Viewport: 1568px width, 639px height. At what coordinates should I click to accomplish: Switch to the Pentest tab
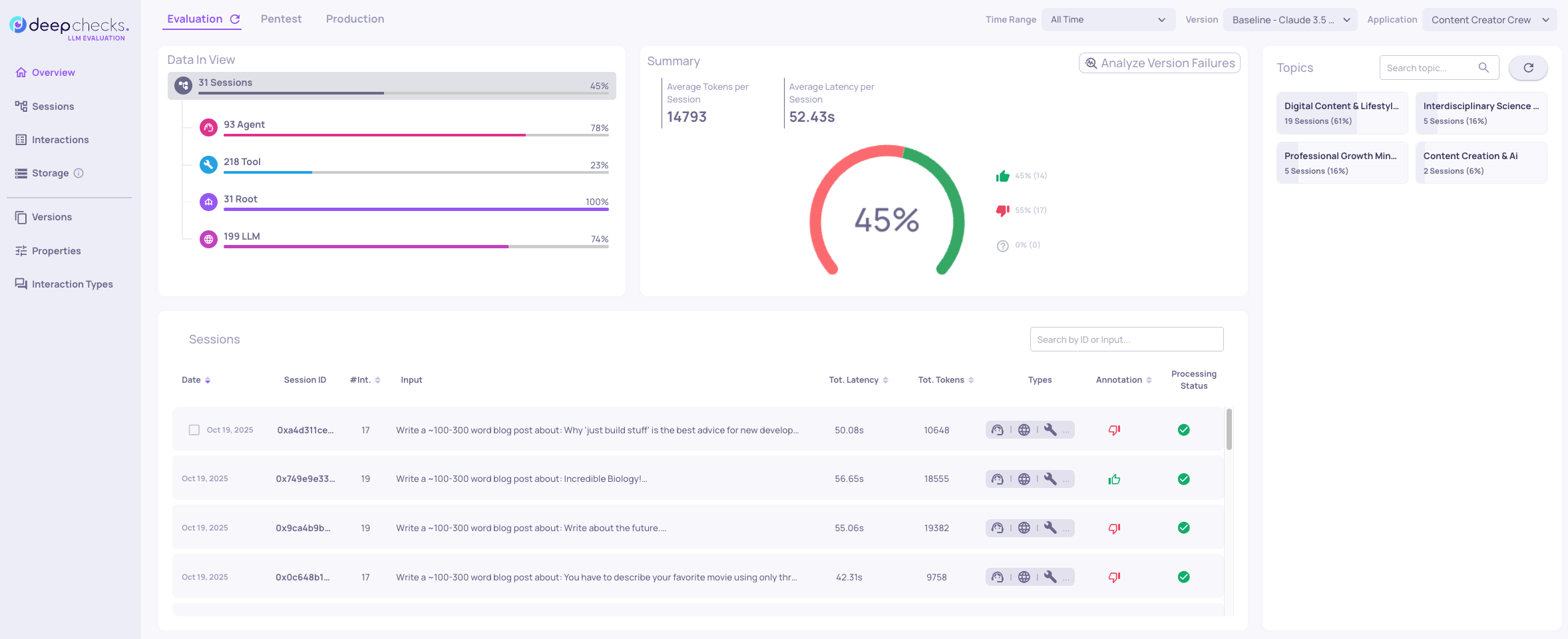281,19
